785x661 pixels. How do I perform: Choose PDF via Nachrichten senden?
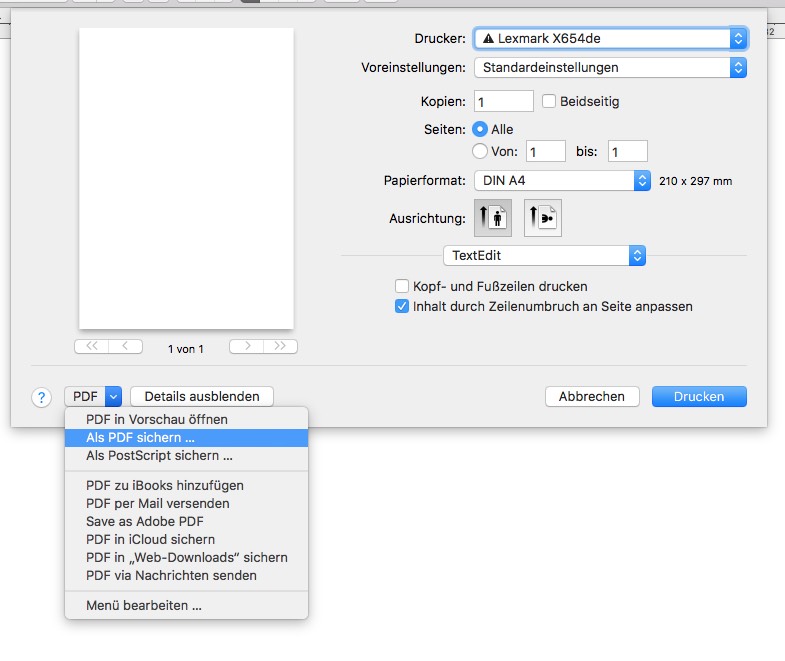(x=186, y=575)
